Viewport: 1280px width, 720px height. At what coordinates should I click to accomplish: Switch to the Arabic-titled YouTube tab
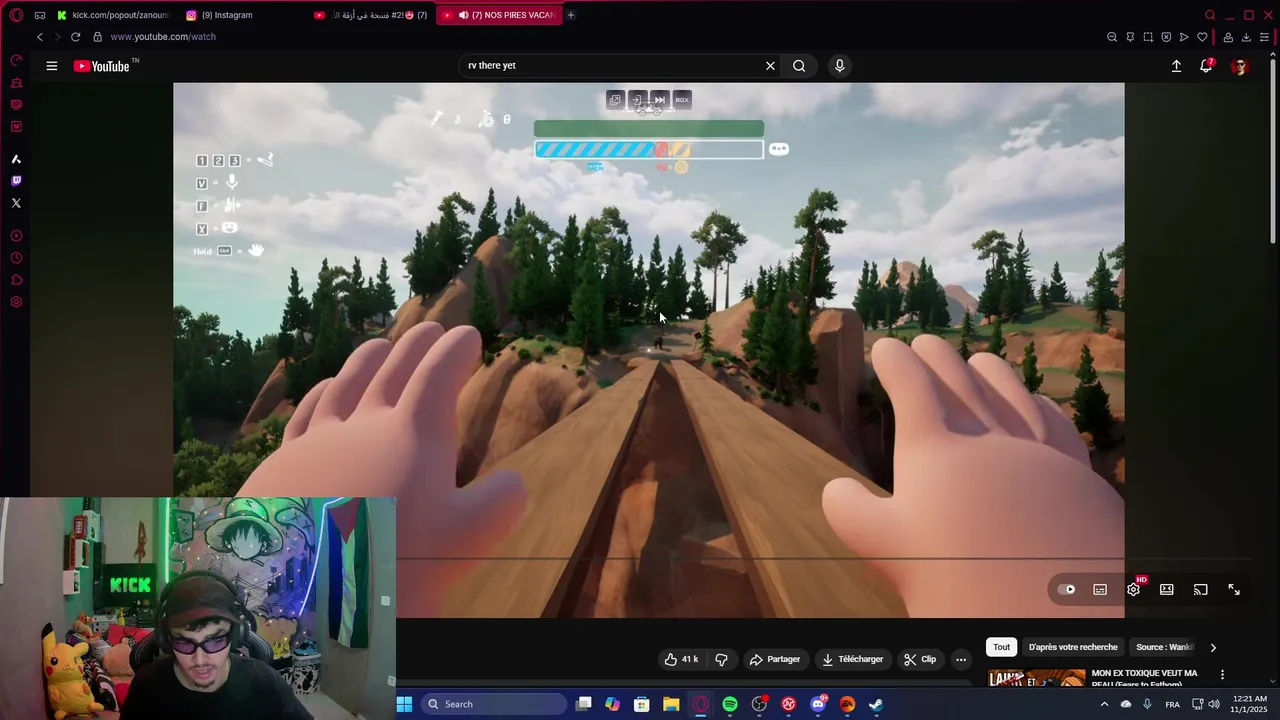click(370, 15)
